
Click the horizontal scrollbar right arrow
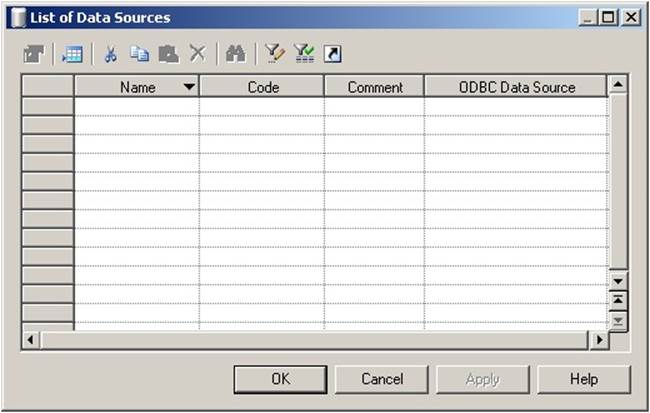599,340
